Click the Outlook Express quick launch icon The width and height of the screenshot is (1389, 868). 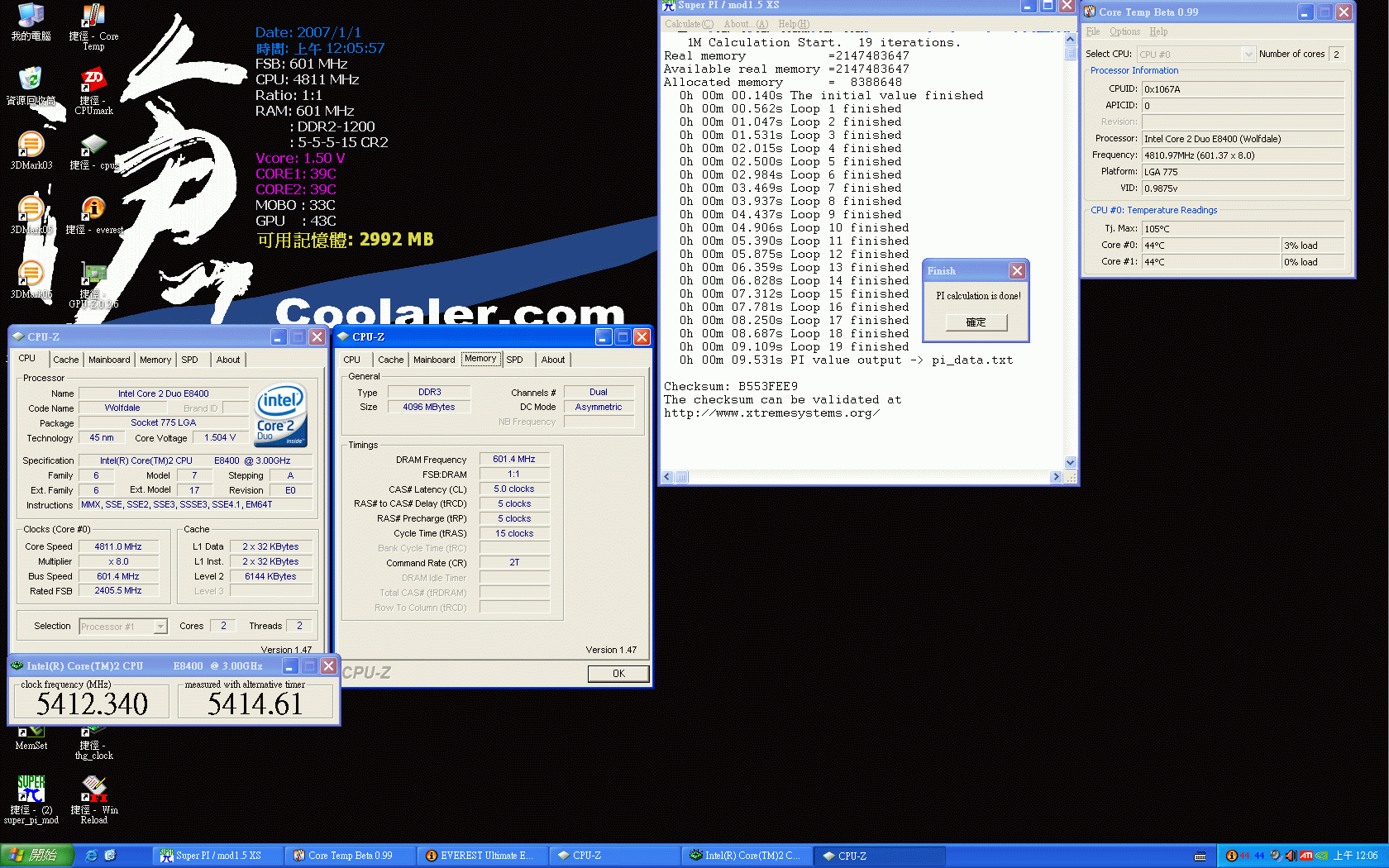pyautogui.click(x=110, y=856)
